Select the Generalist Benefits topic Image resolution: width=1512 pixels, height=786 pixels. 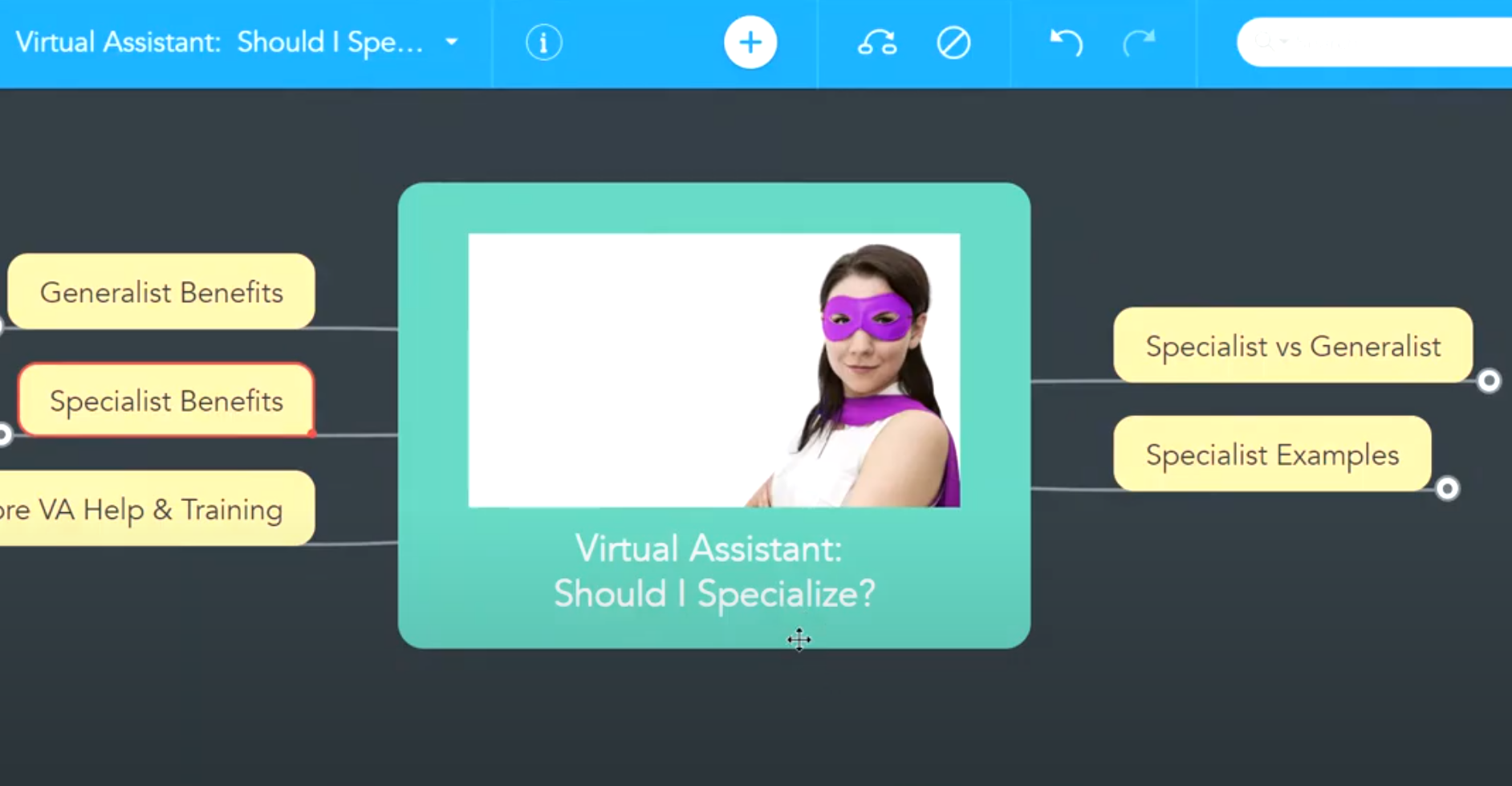click(161, 292)
